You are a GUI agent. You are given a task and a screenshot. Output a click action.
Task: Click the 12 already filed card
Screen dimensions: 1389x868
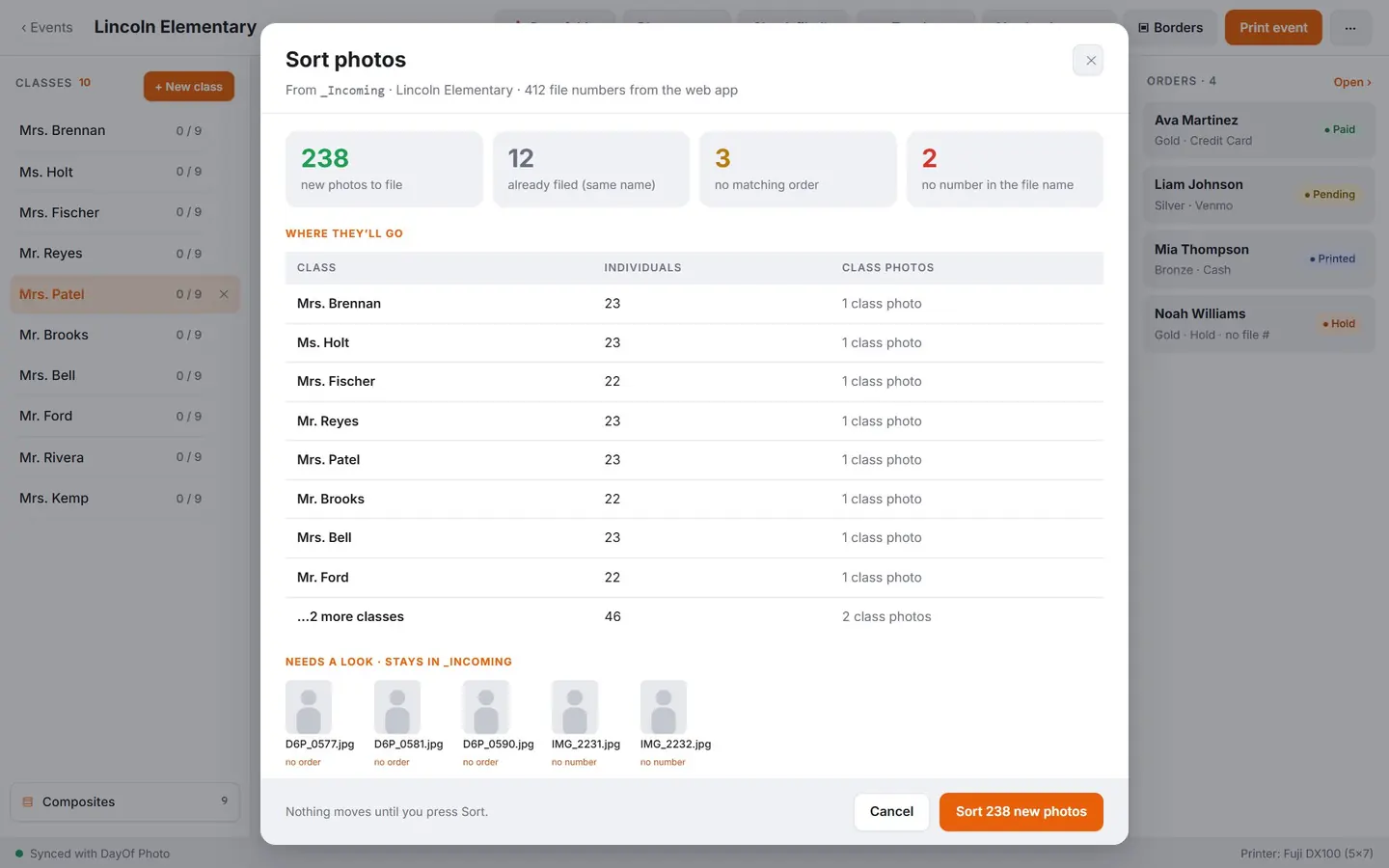[x=591, y=169]
